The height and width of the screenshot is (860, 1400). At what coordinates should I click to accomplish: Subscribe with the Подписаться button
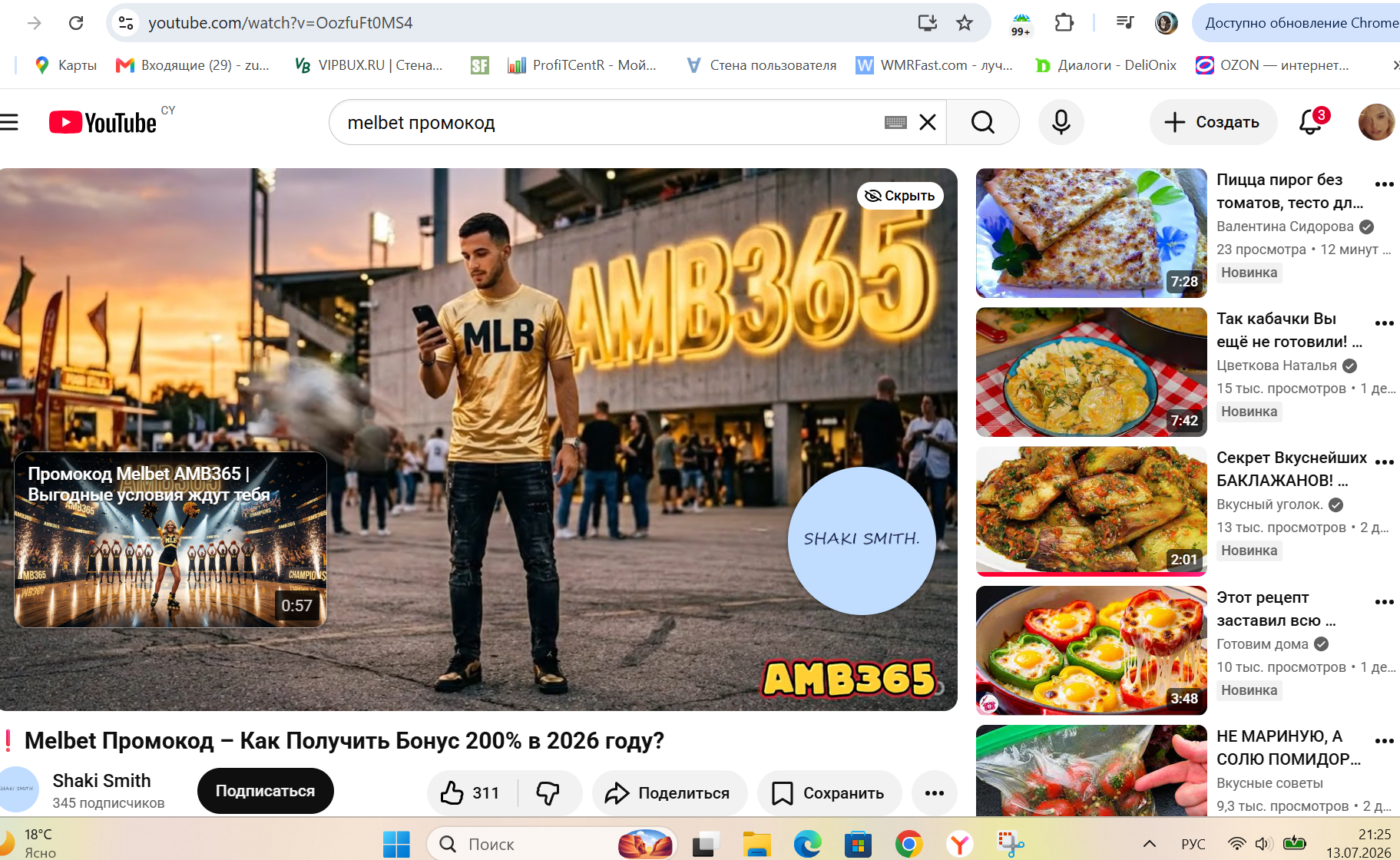(265, 791)
